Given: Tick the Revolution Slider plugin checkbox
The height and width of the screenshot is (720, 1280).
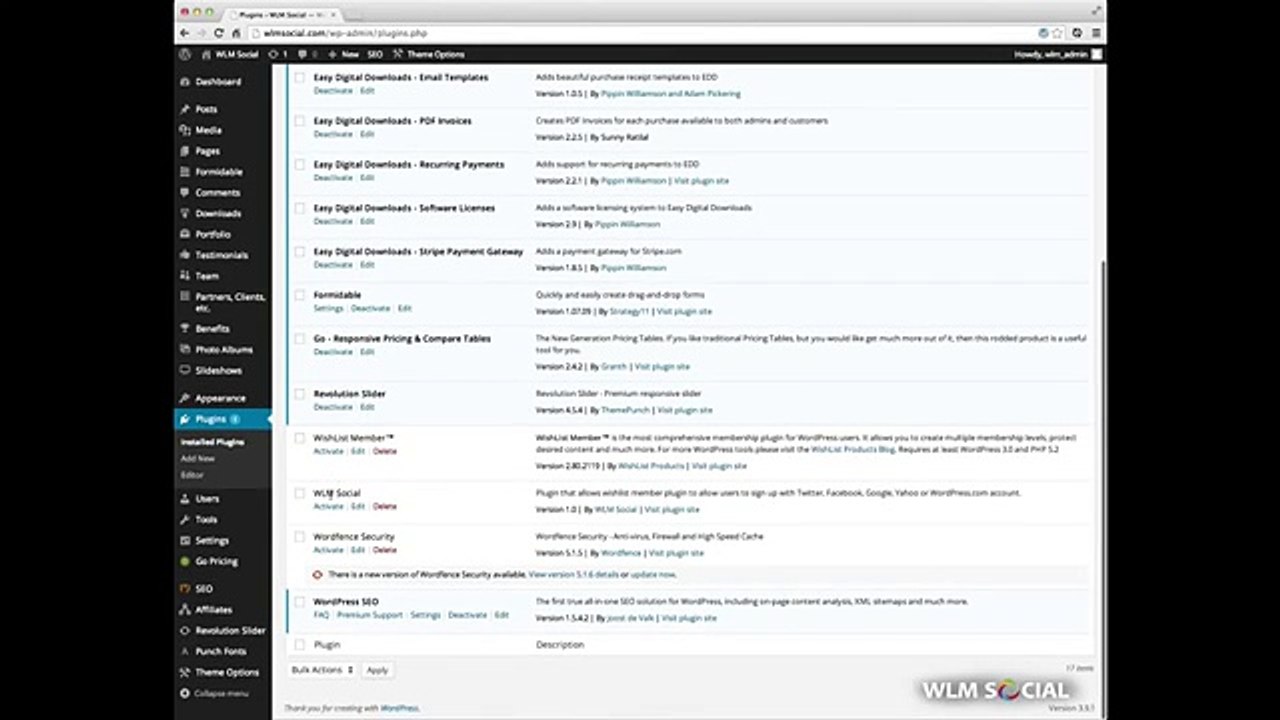Looking at the screenshot, I should point(299,394).
